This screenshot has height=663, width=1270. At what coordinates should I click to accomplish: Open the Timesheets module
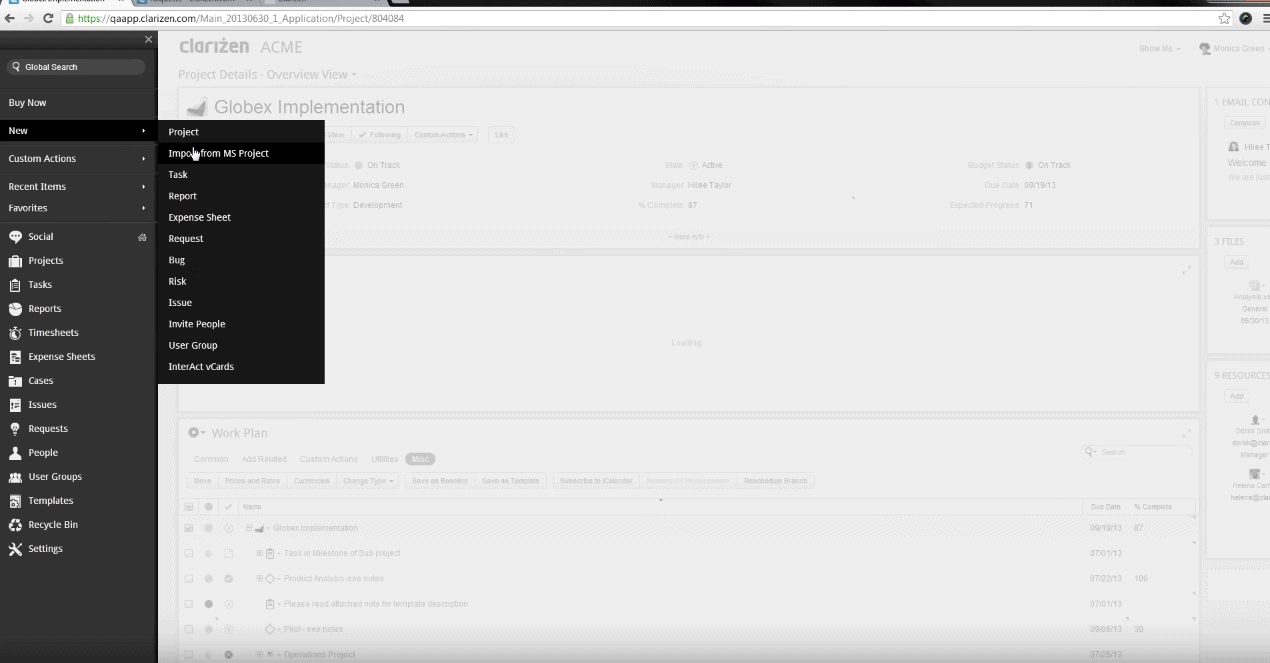click(53, 333)
